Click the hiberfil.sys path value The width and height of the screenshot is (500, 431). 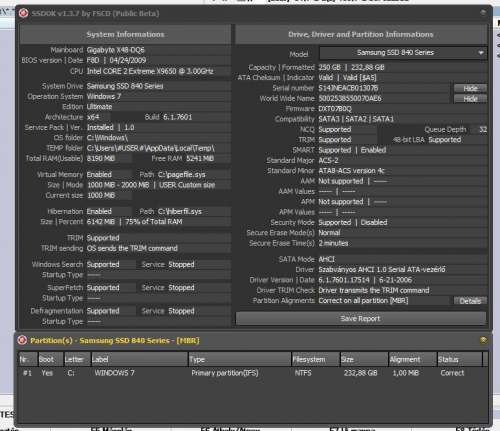(179, 211)
